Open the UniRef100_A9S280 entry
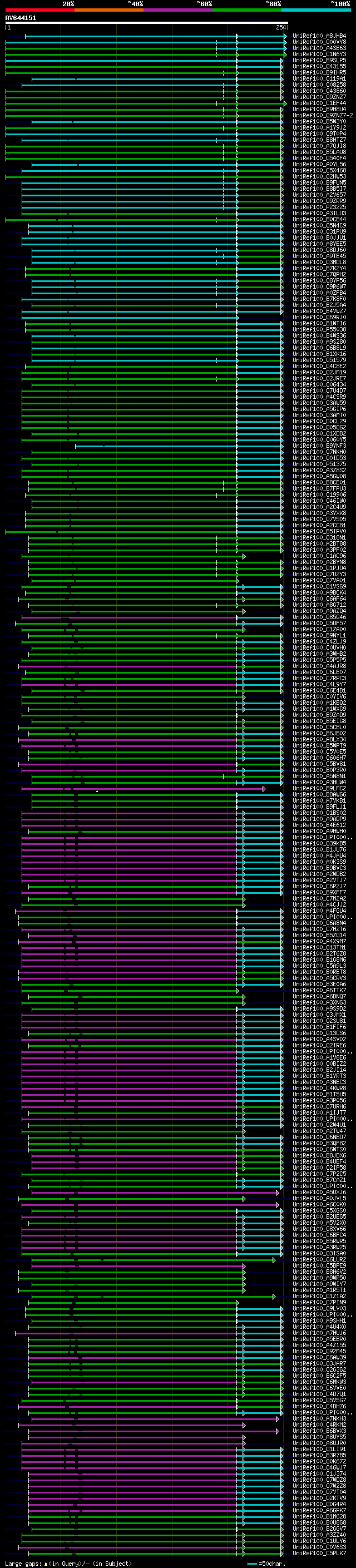Screen dimensions: 356x1568 click(319, 342)
